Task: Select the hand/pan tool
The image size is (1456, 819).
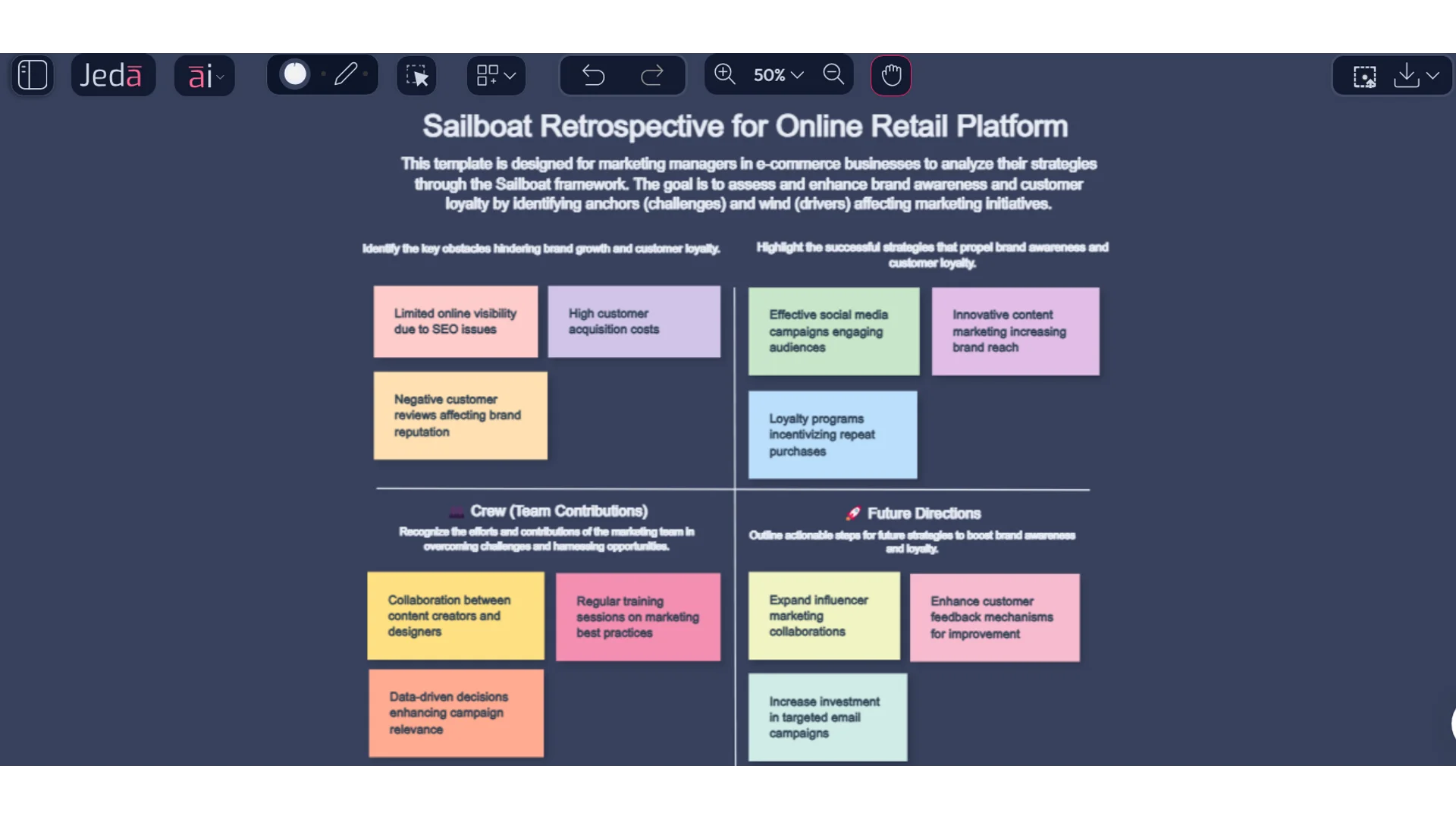Action: [890, 74]
